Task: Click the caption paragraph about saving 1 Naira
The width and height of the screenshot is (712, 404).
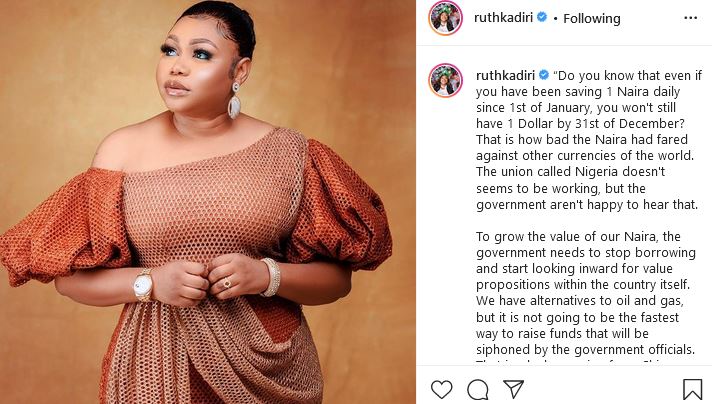Action: coord(588,140)
